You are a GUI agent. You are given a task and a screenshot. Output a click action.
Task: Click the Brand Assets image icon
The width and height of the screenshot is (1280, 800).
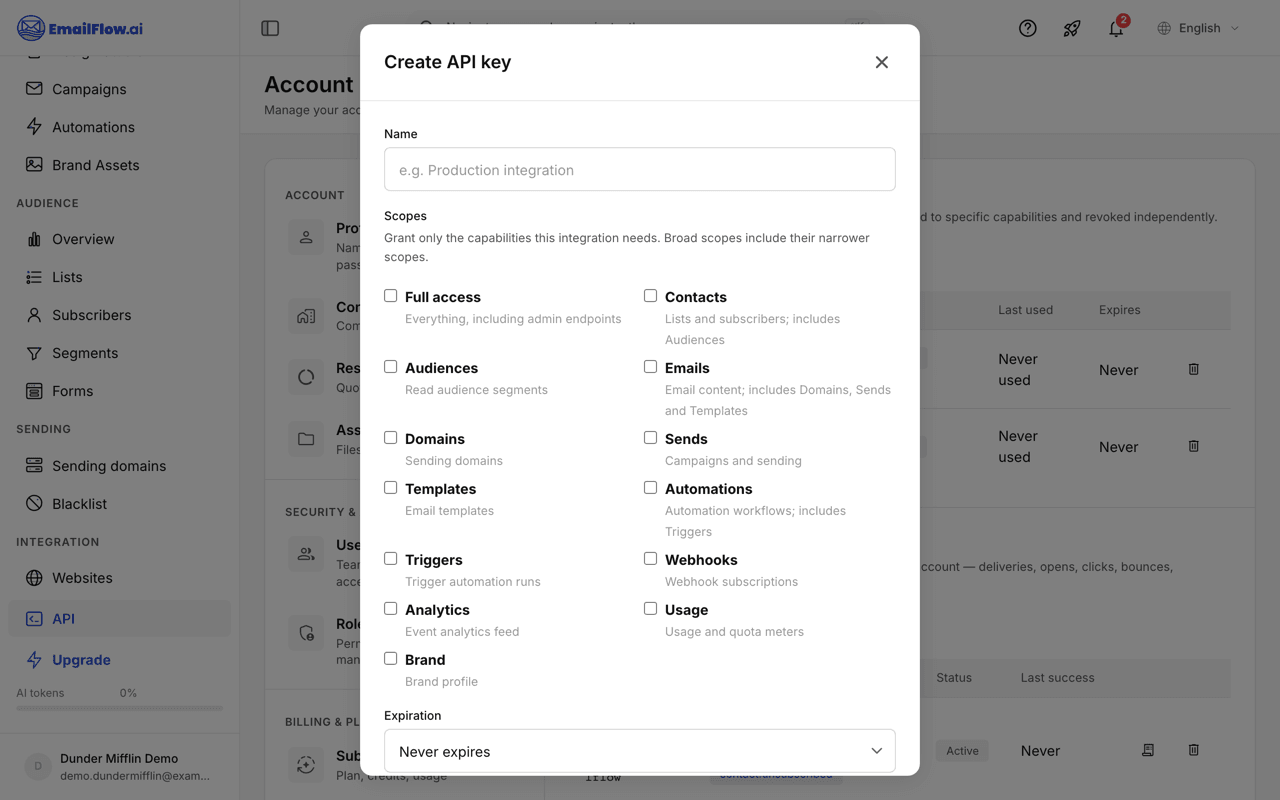pos(34,164)
